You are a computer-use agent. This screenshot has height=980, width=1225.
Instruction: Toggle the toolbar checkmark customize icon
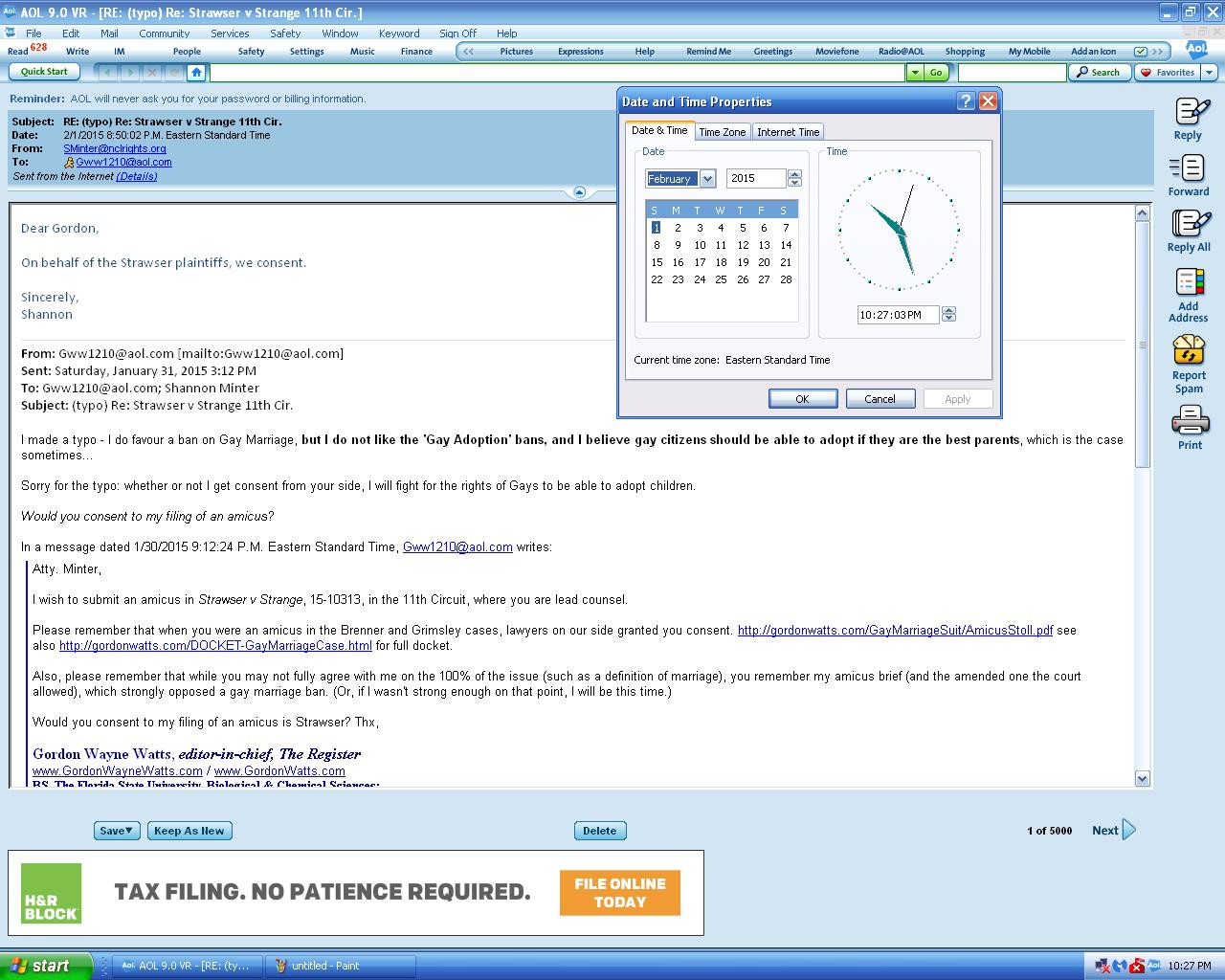(1141, 52)
